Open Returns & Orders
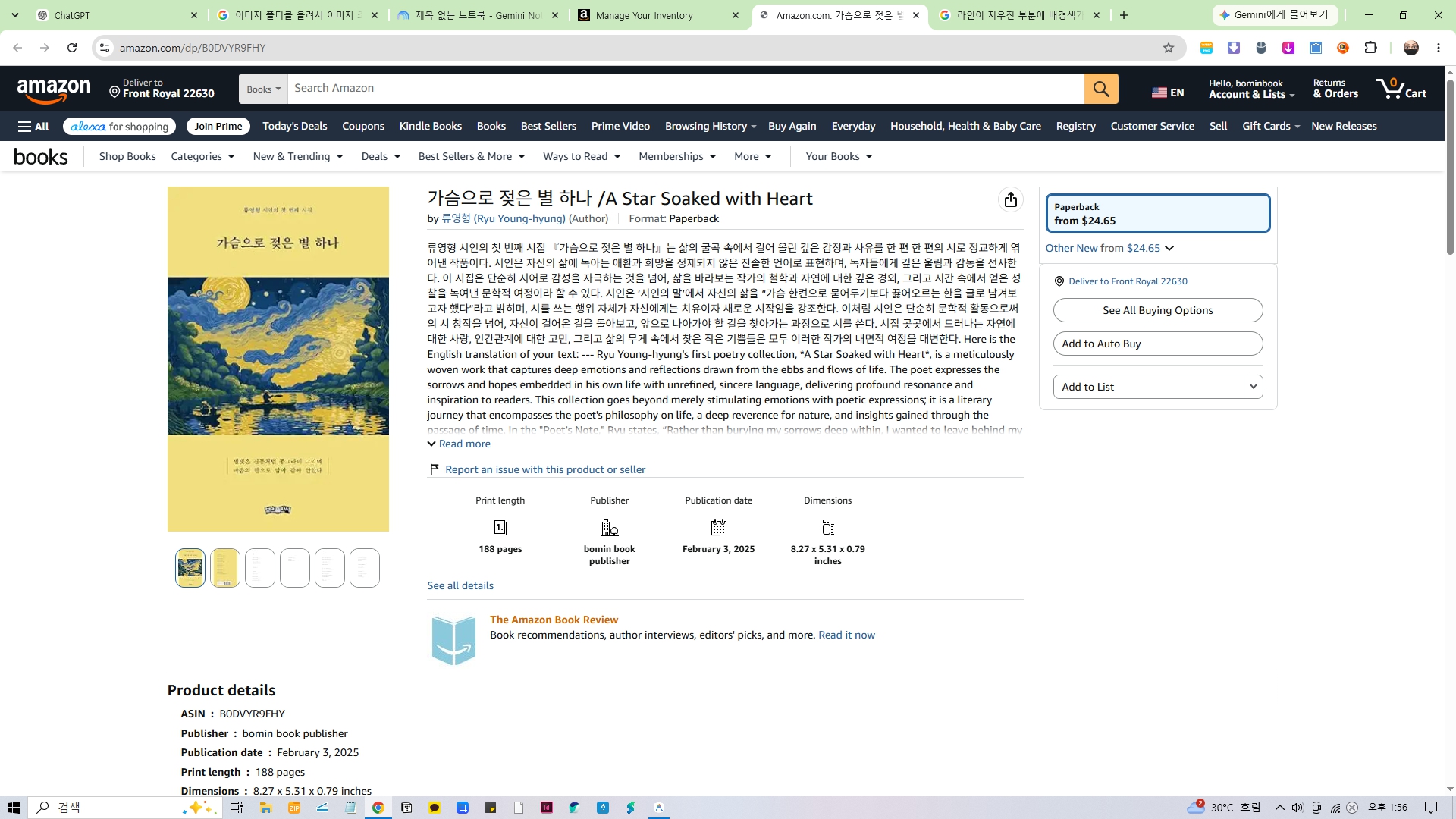This screenshot has width=1456, height=819. 1335,89
